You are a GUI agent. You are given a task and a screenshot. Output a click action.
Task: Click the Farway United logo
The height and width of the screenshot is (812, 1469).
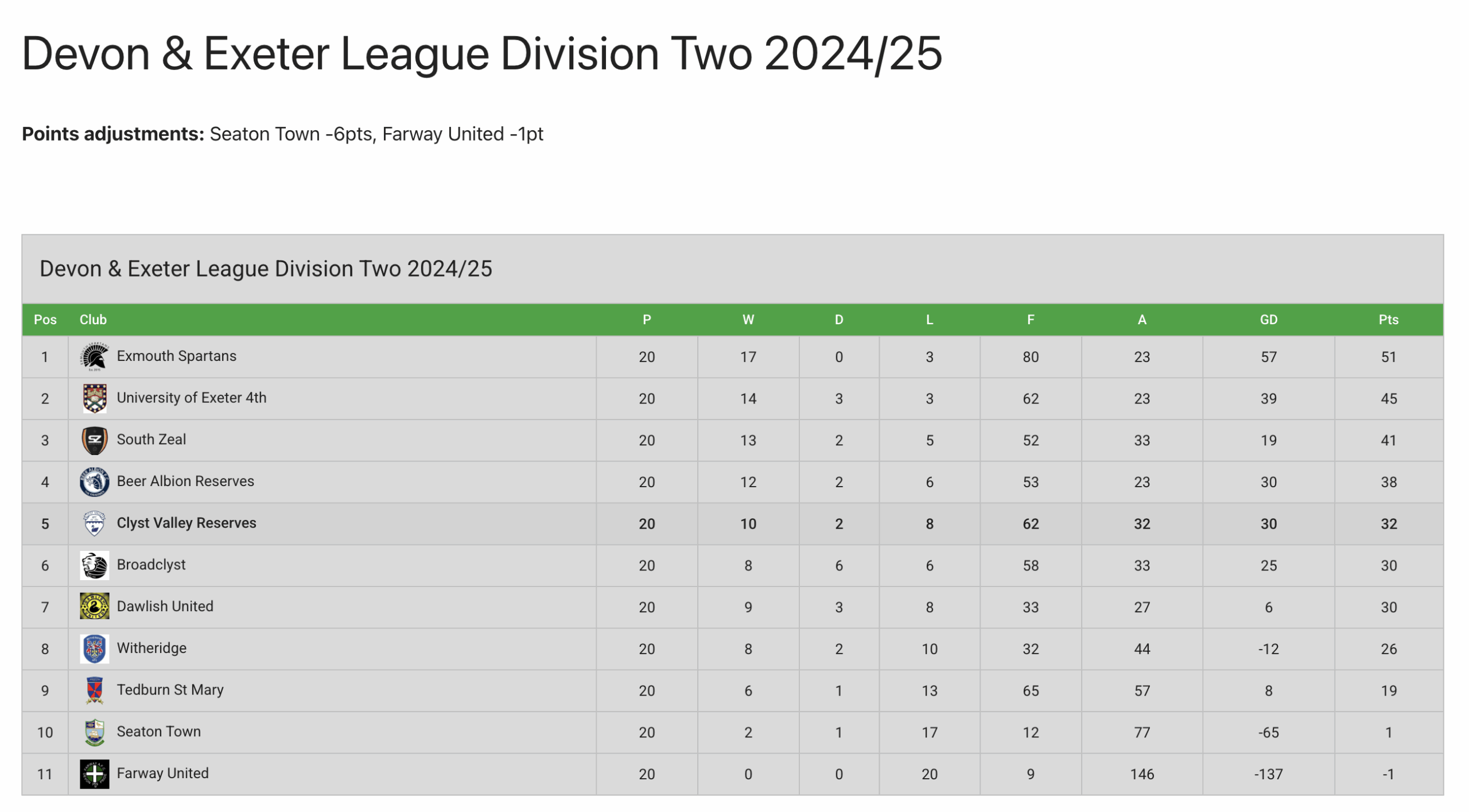click(x=94, y=774)
